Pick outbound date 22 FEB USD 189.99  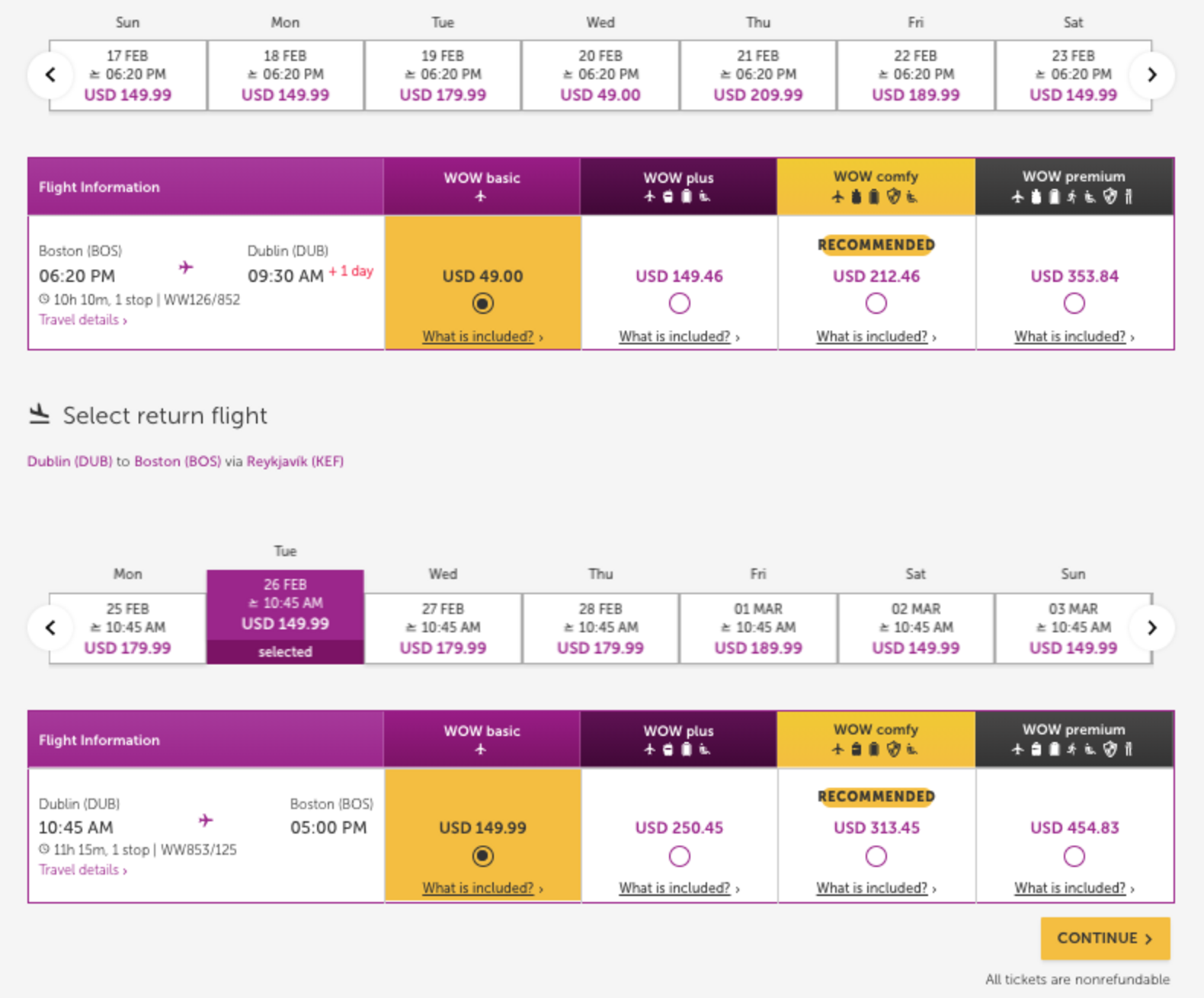916,75
